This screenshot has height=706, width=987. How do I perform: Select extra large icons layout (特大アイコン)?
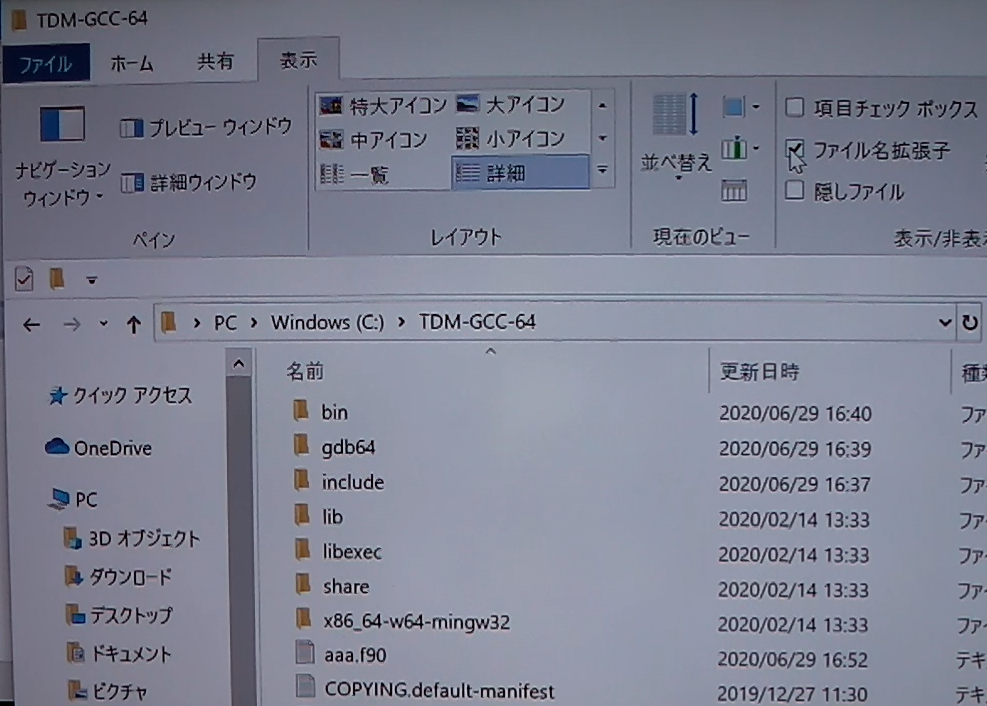(382, 106)
